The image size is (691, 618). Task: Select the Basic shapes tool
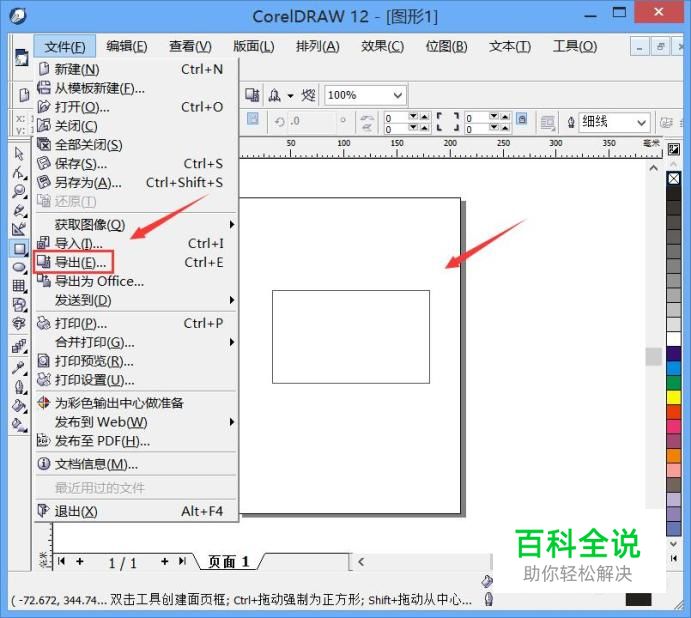pyautogui.click(x=19, y=305)
